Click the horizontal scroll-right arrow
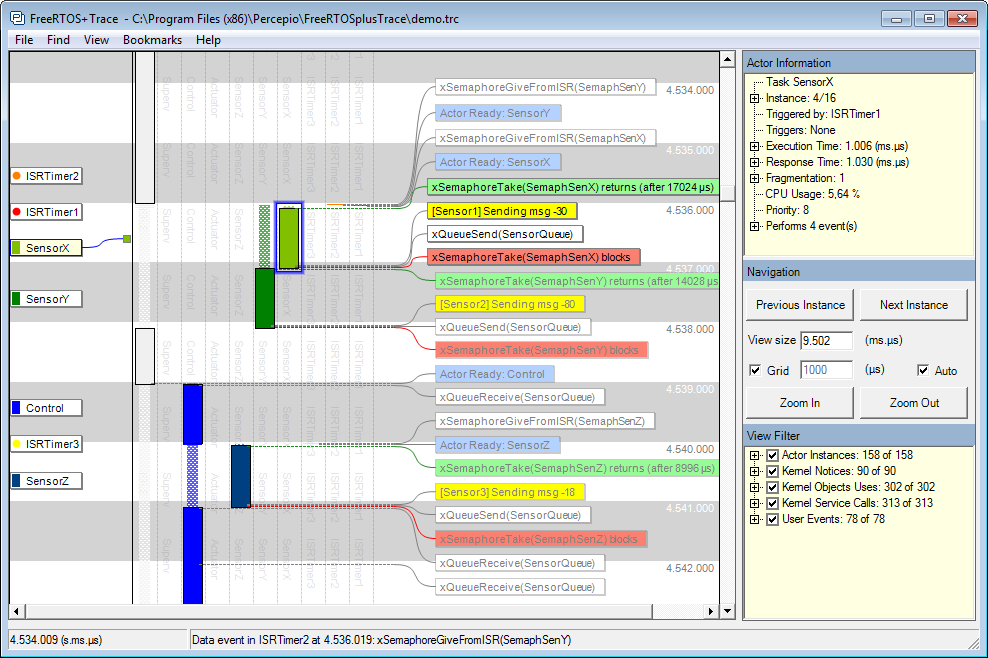The image size is (988, 658). click(x=711, y=611)
